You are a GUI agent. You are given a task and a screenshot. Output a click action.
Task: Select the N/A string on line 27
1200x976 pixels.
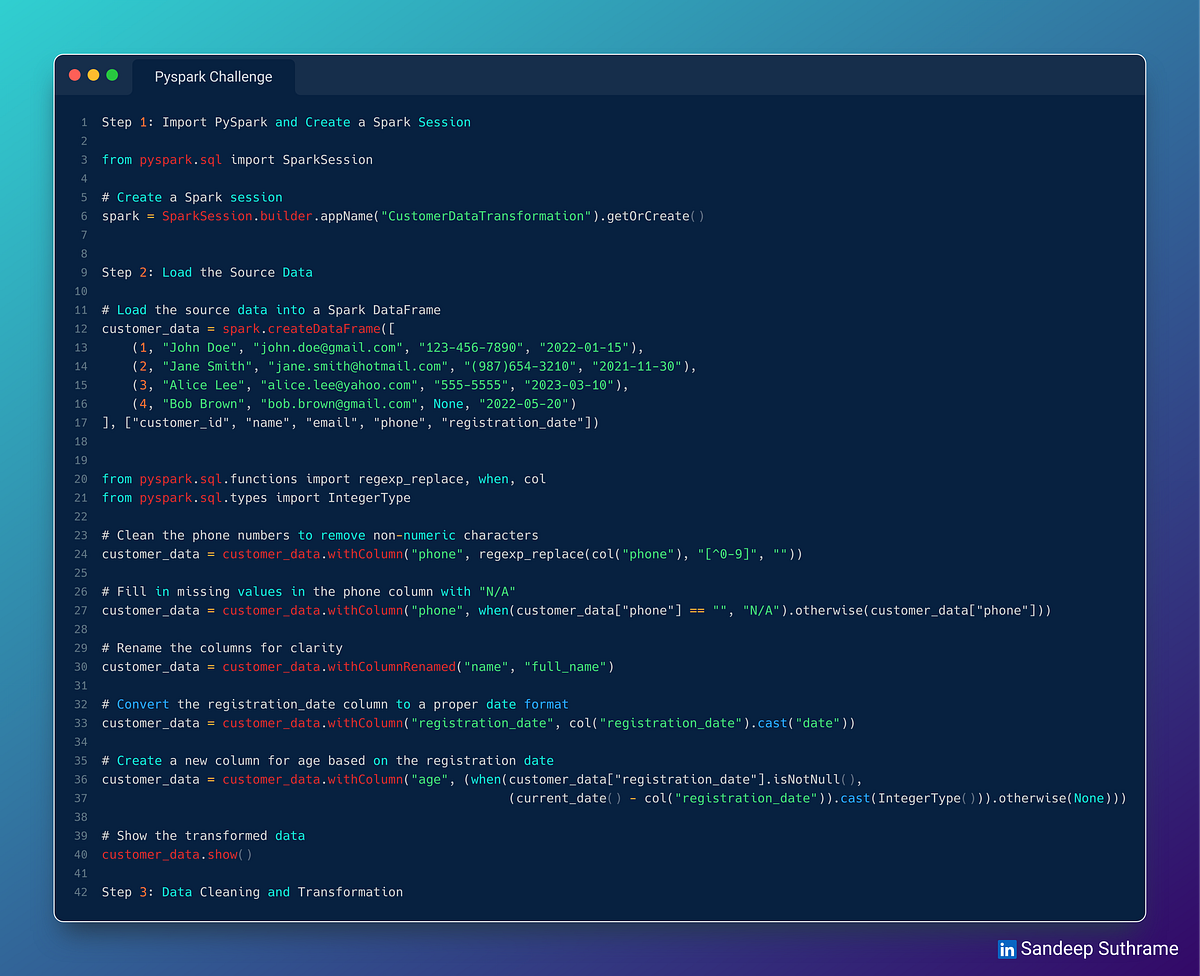coord(762,610)
